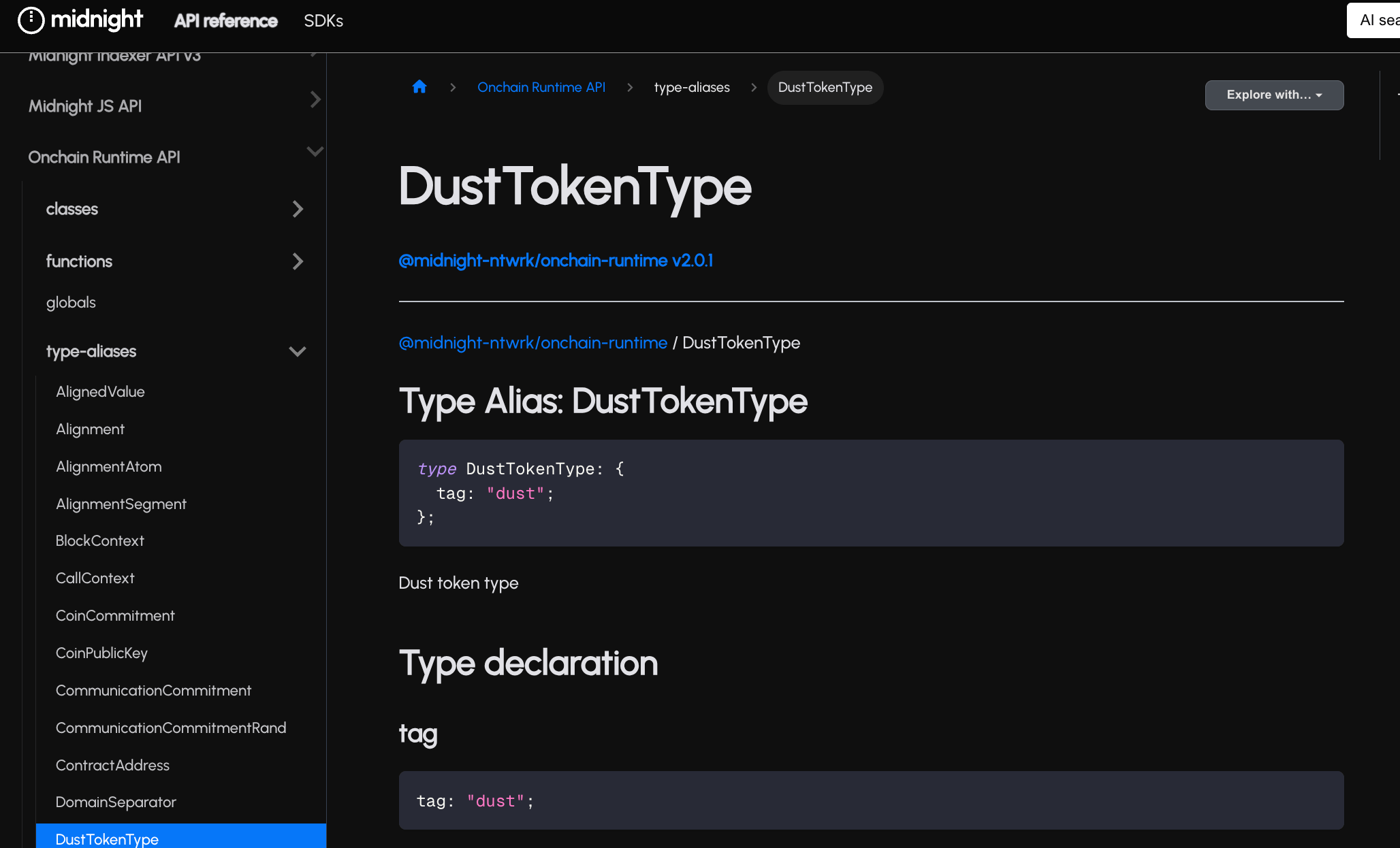Viewport: 1400px width, 848px height.
Task: Open the AI search field
Action: [x=1375, y=20]
